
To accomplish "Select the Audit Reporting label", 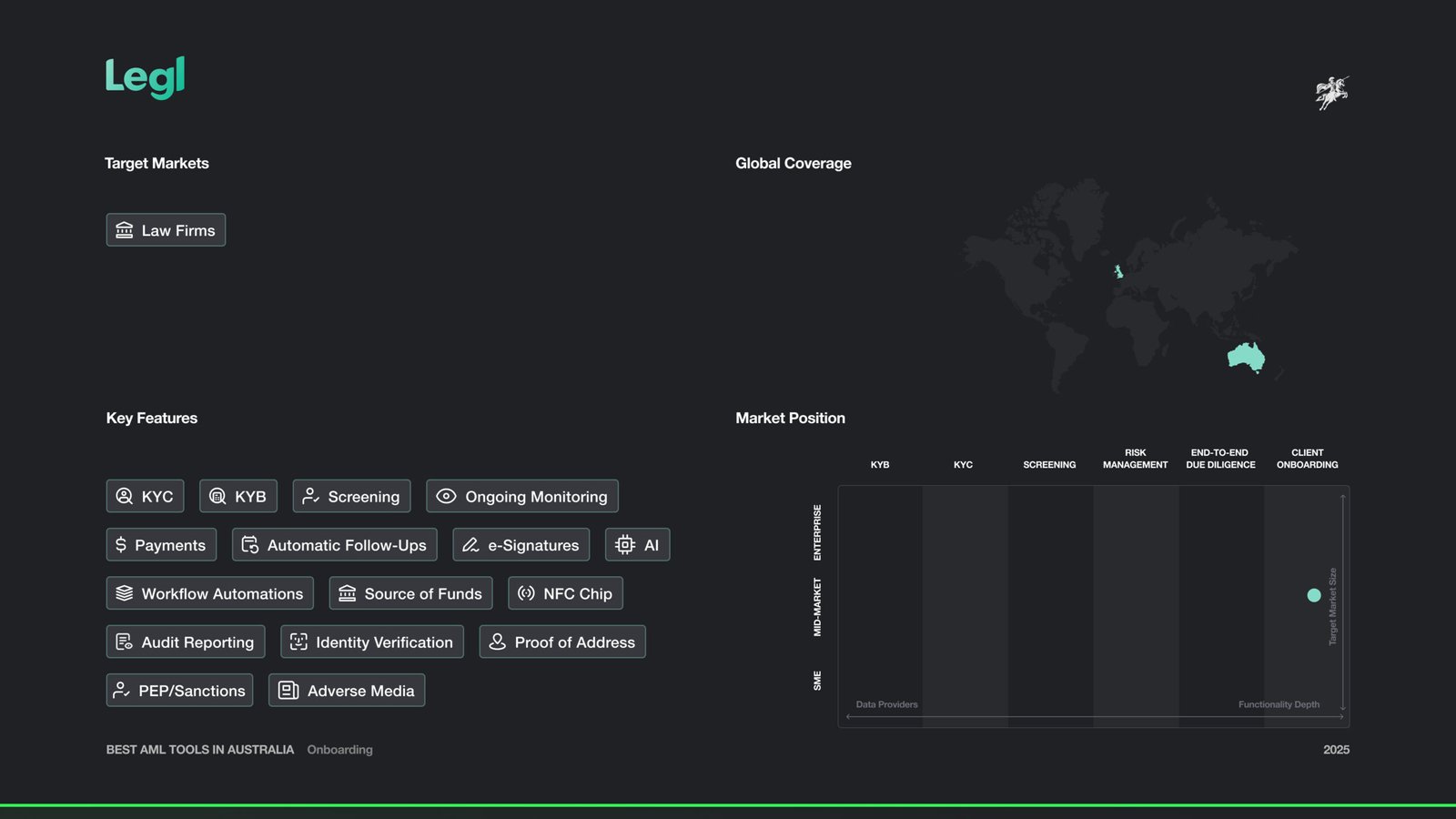I will pos(197,642).
